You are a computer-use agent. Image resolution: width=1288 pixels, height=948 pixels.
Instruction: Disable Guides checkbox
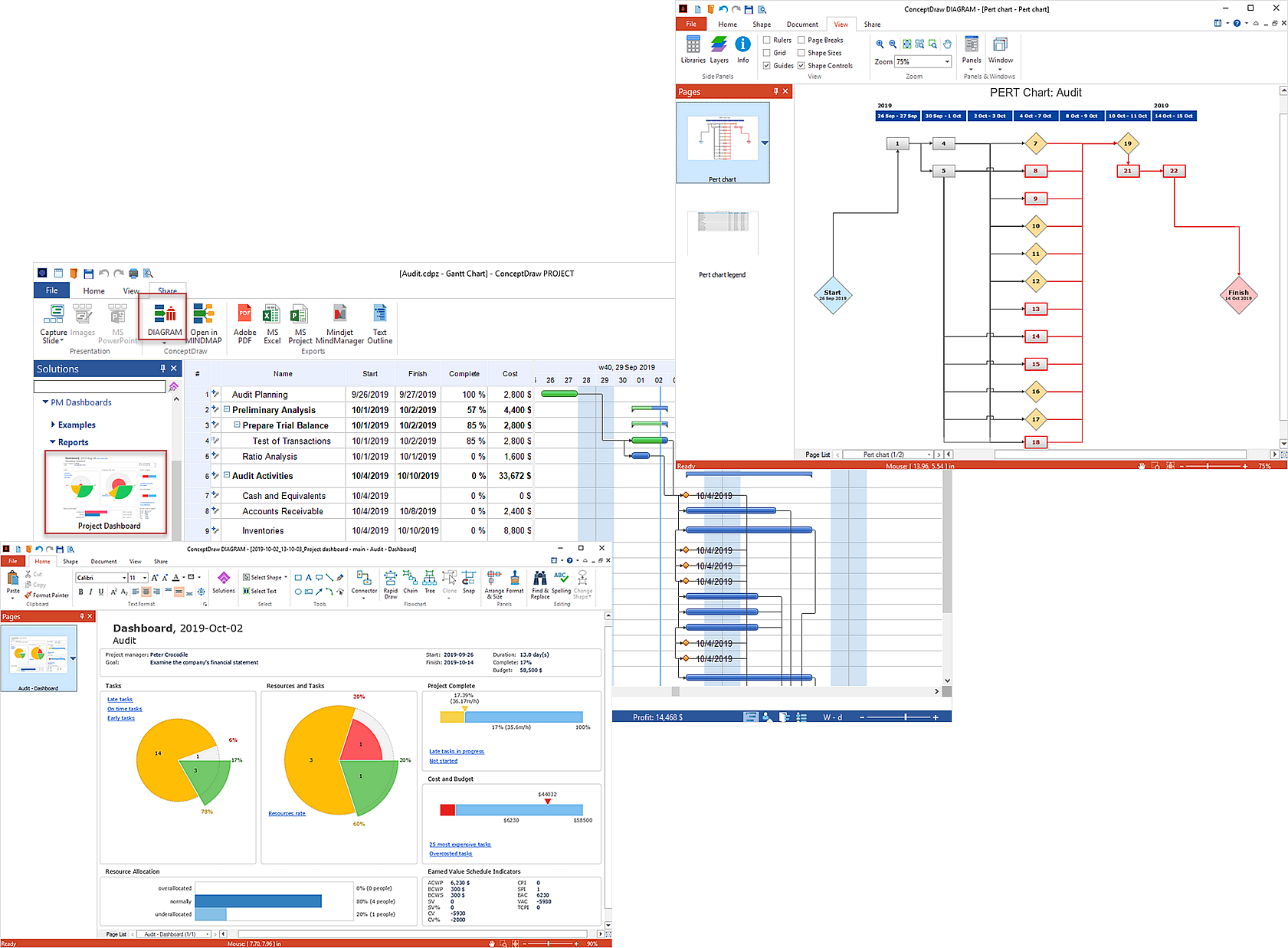click(767, 66)
